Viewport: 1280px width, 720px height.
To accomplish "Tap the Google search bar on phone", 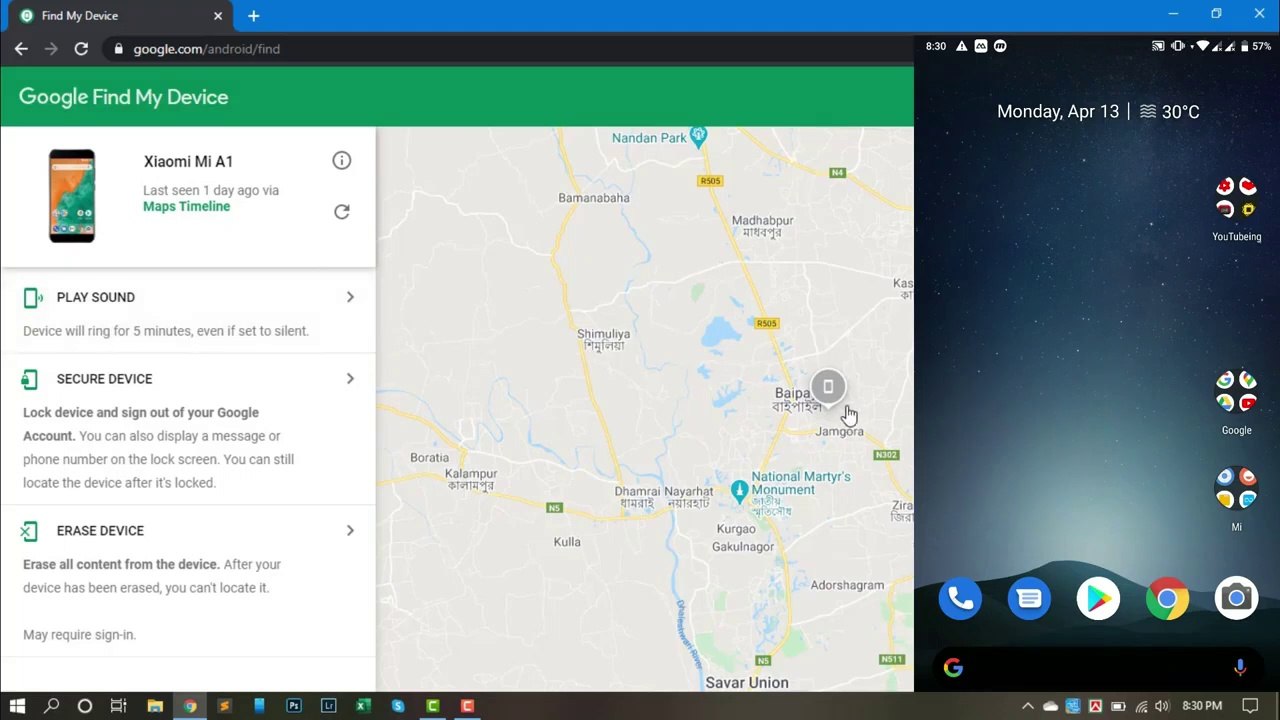I will (x=1097, y=668).
